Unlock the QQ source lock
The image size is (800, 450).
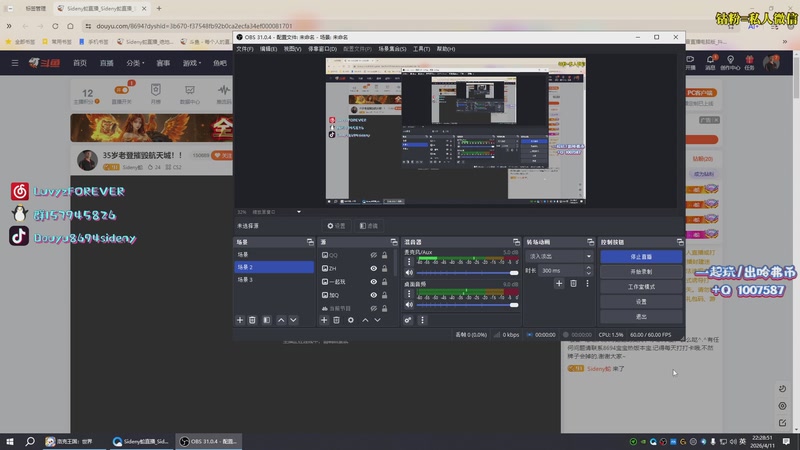pos(385,255)
